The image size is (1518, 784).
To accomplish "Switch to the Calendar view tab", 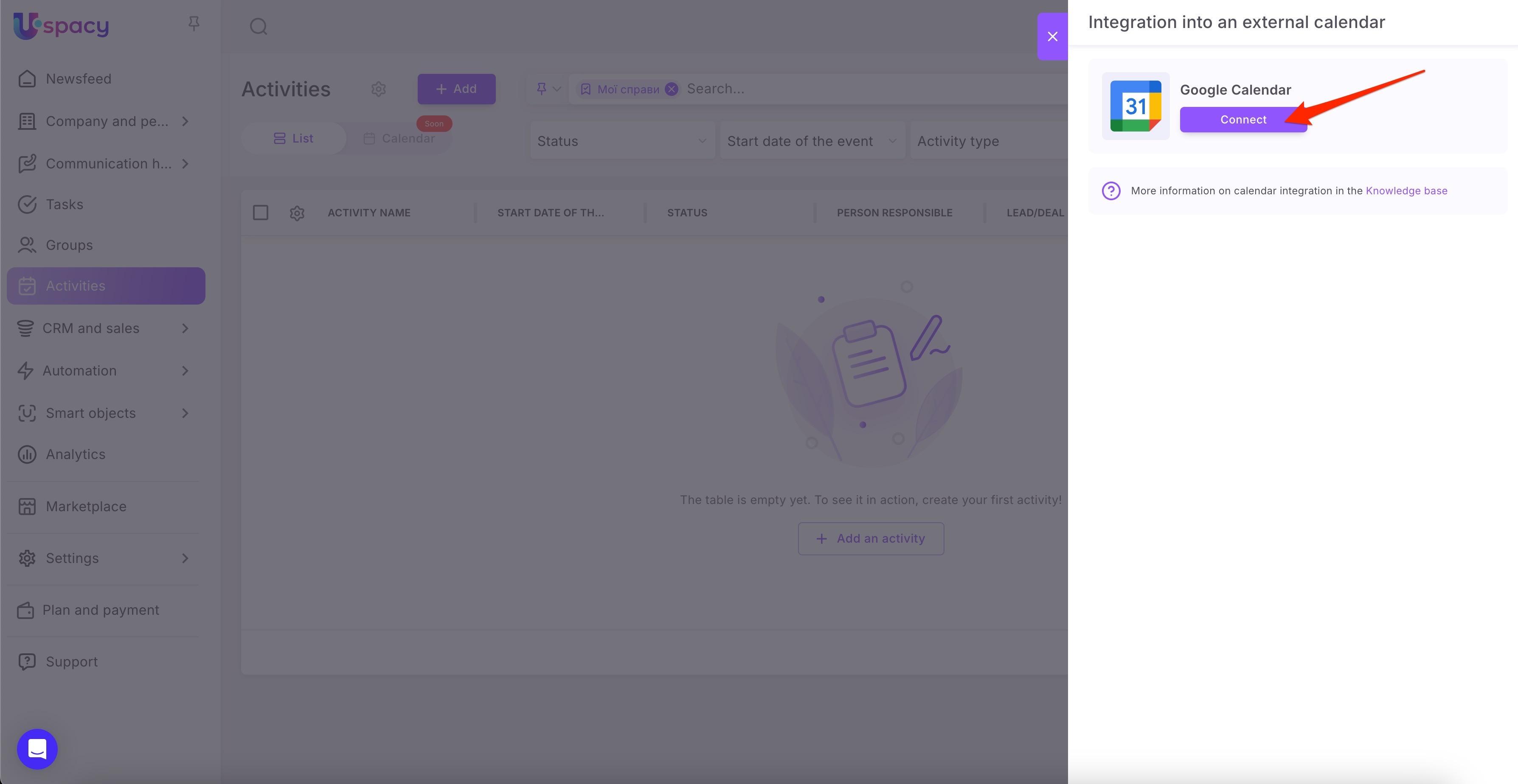I will 399,138.
